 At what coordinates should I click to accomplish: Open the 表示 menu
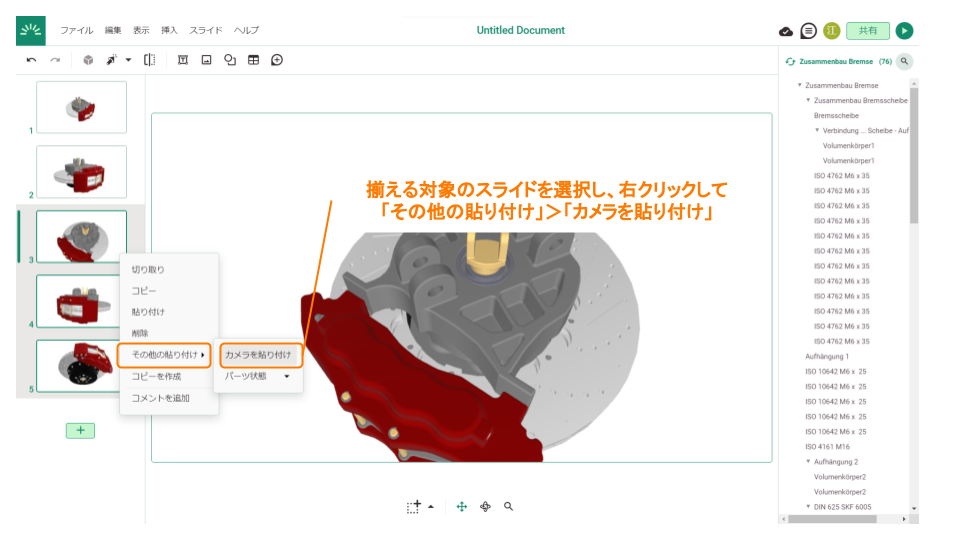[141, 30]
